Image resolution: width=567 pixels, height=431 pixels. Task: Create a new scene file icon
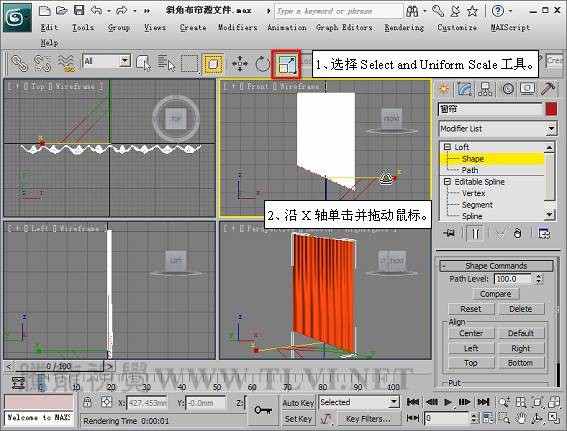(44, 10)
